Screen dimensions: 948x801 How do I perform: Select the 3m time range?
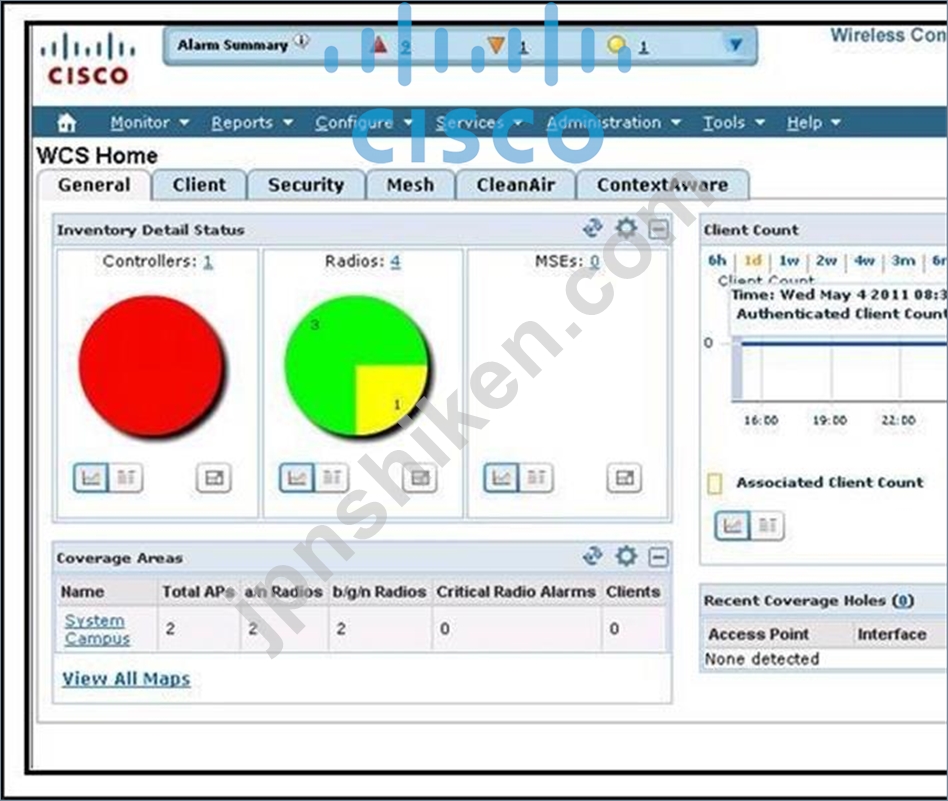pos(903,261)
